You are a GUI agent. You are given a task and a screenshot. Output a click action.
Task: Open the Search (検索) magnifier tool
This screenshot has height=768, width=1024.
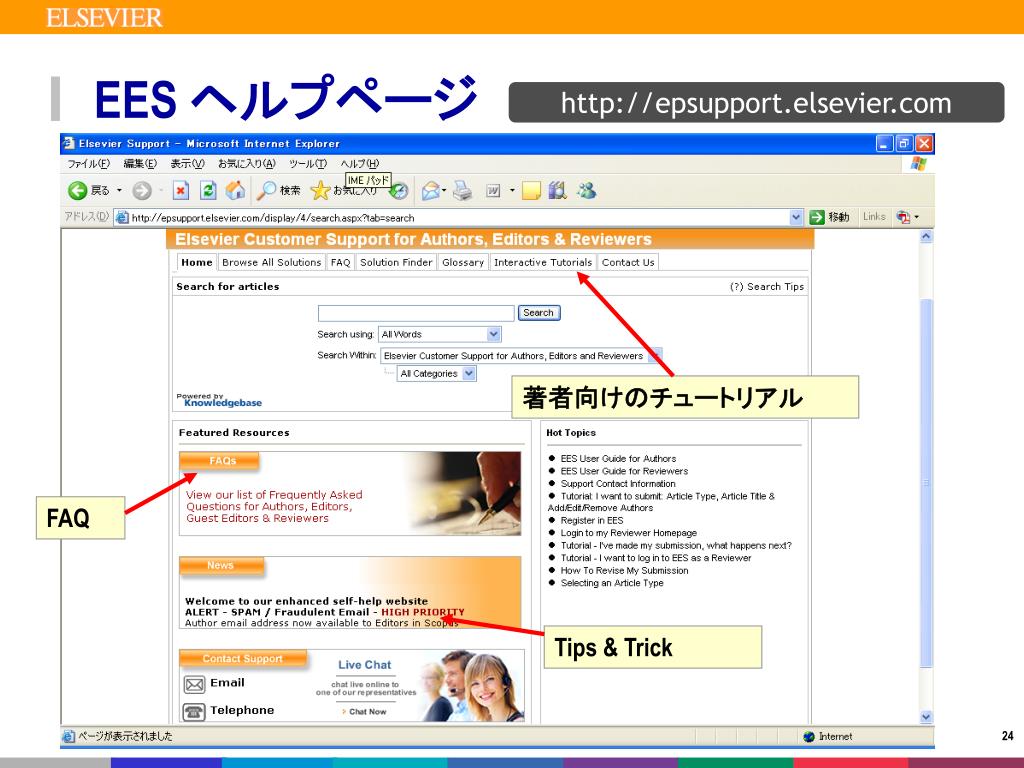point(278,191)
